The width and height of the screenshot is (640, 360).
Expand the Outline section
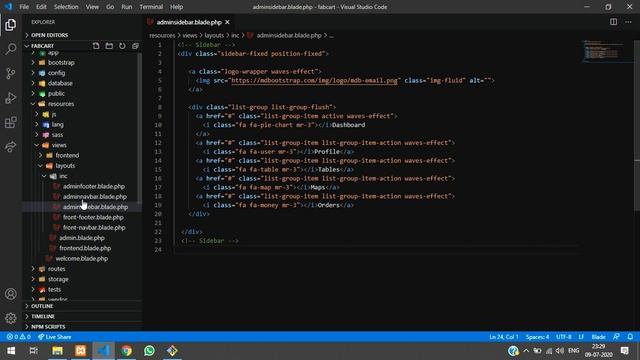82,306
